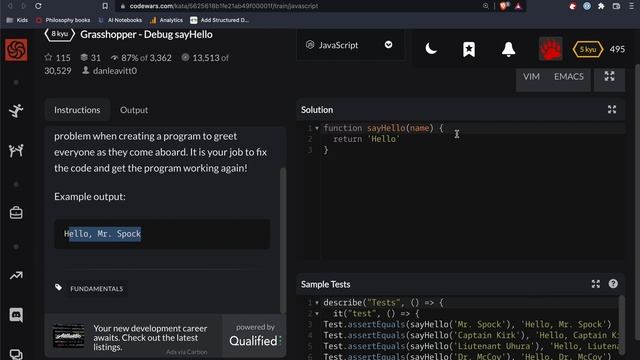Click the 87% of 3,362 satisfaction stat

point(141,58)
